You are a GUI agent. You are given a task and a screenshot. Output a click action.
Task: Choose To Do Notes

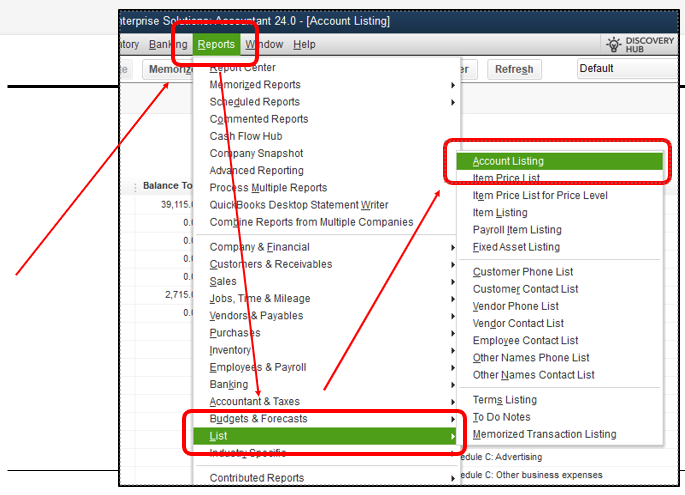(560, 417)
